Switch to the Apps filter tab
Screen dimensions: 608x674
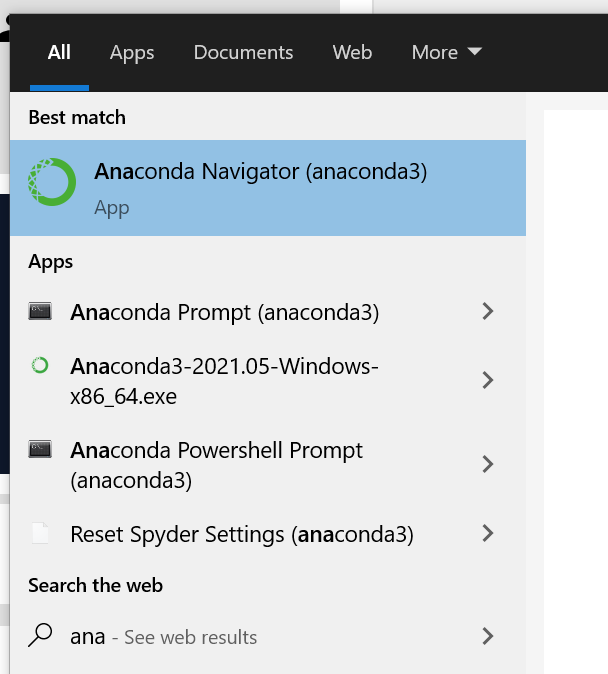(132, 53)
